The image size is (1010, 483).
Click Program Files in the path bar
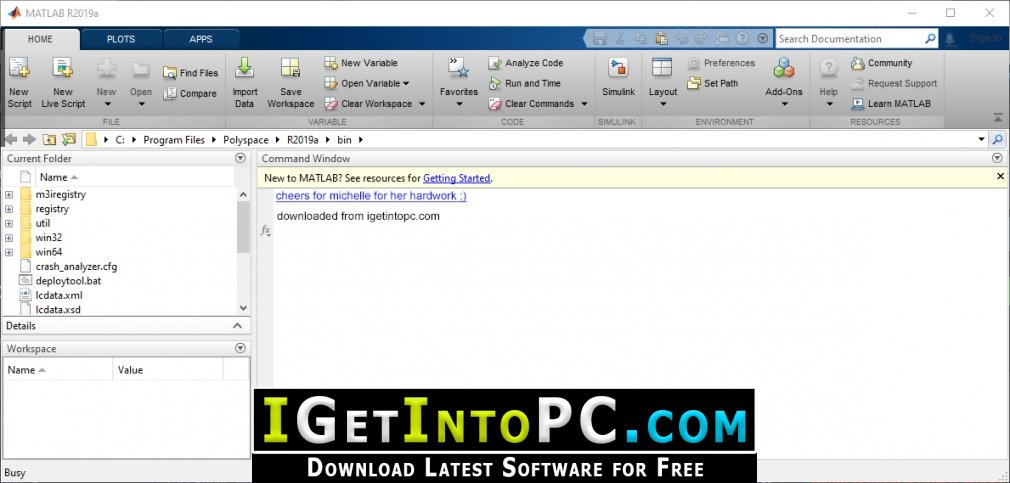pyautogui.click(x=174, y=140)
